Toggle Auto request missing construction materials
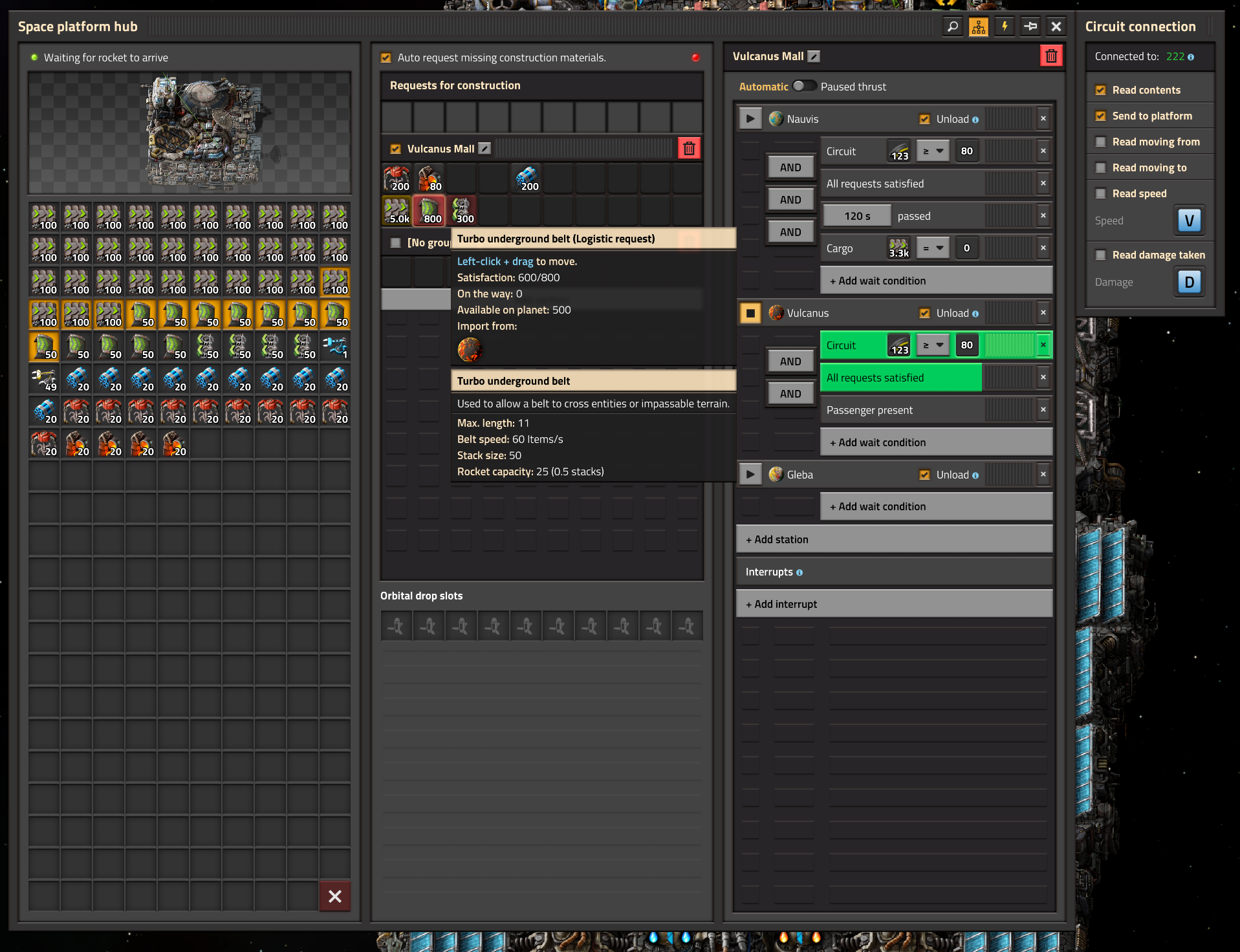The height and width of the screenshot is (952, 1240). (x=386, y=58)
